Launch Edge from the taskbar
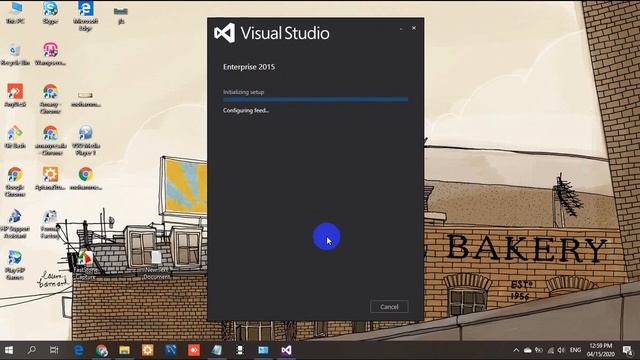Image resolution: width=640 pixels, height=360 pixels. [x=78, y=350]
